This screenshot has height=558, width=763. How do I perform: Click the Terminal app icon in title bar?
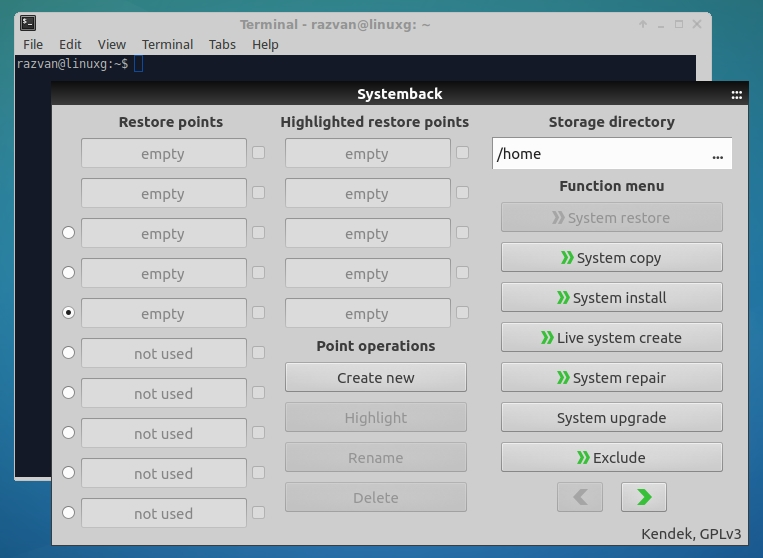click(x=28, y=23)
